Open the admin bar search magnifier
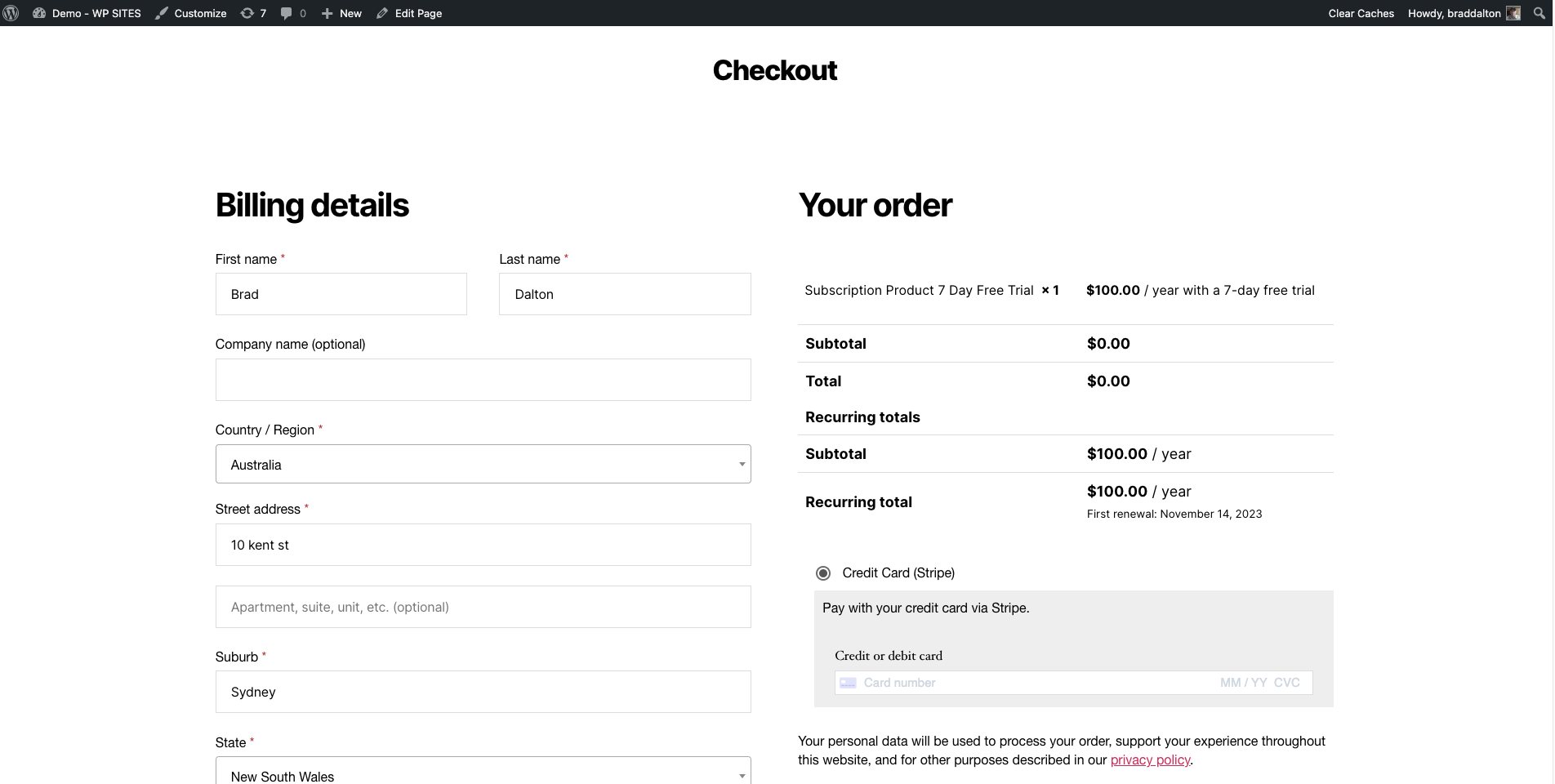1555x784 pixels. click(1539, 13)
